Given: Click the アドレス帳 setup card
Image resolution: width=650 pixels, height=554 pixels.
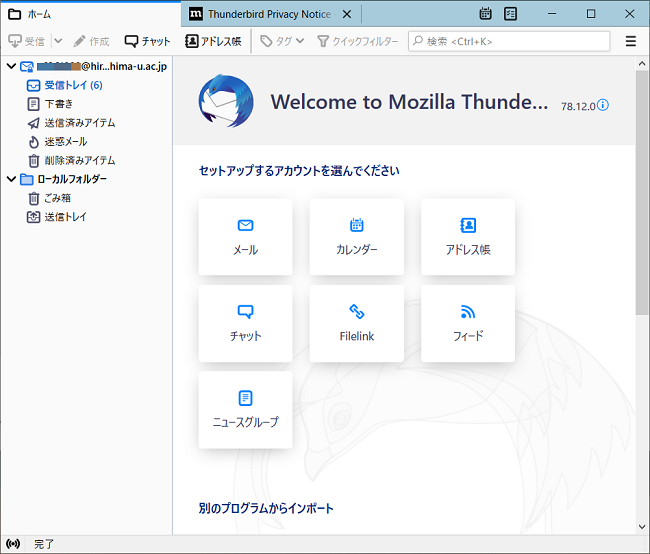Looking at the screenshot, I should tap(468, 237).
